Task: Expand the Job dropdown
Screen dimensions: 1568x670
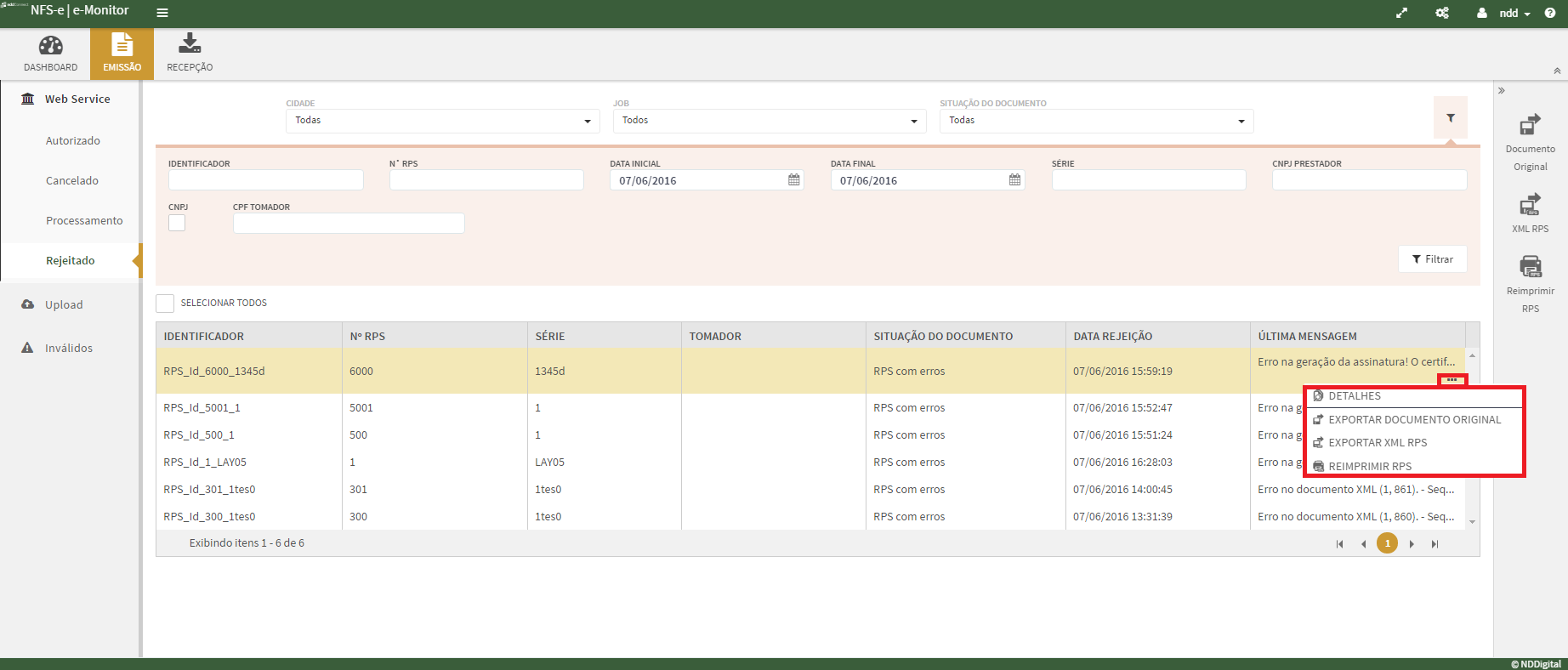Action: (769, 121)
